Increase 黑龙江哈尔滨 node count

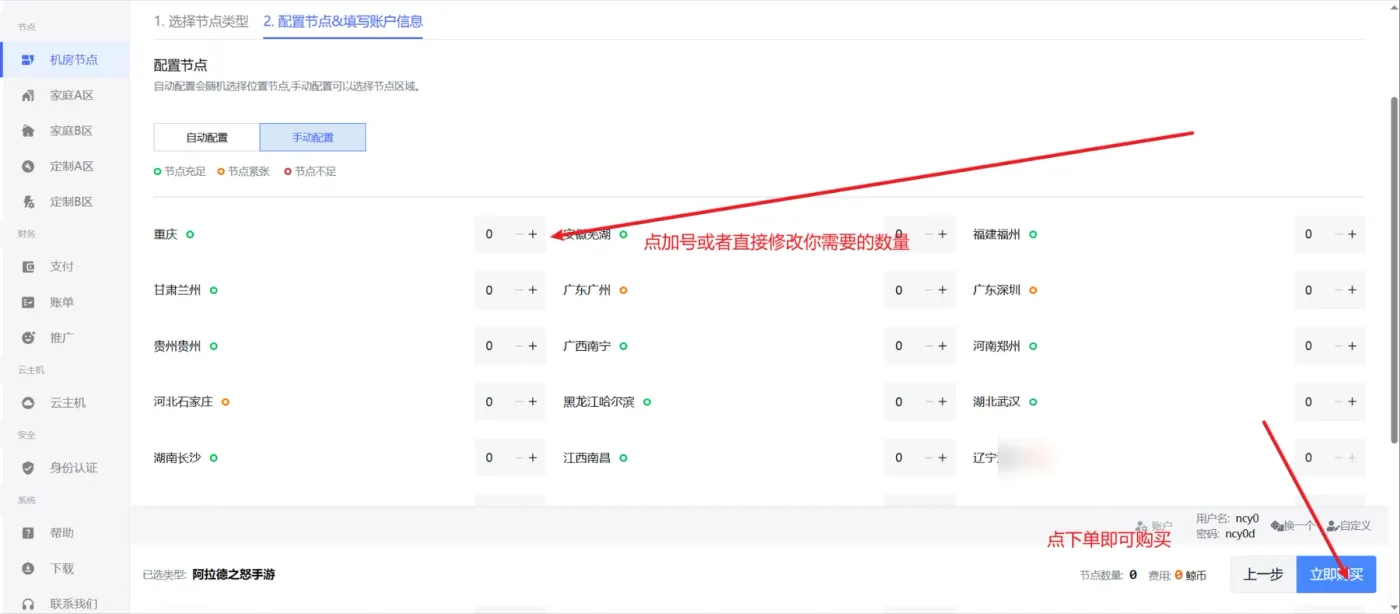(943, 402)
